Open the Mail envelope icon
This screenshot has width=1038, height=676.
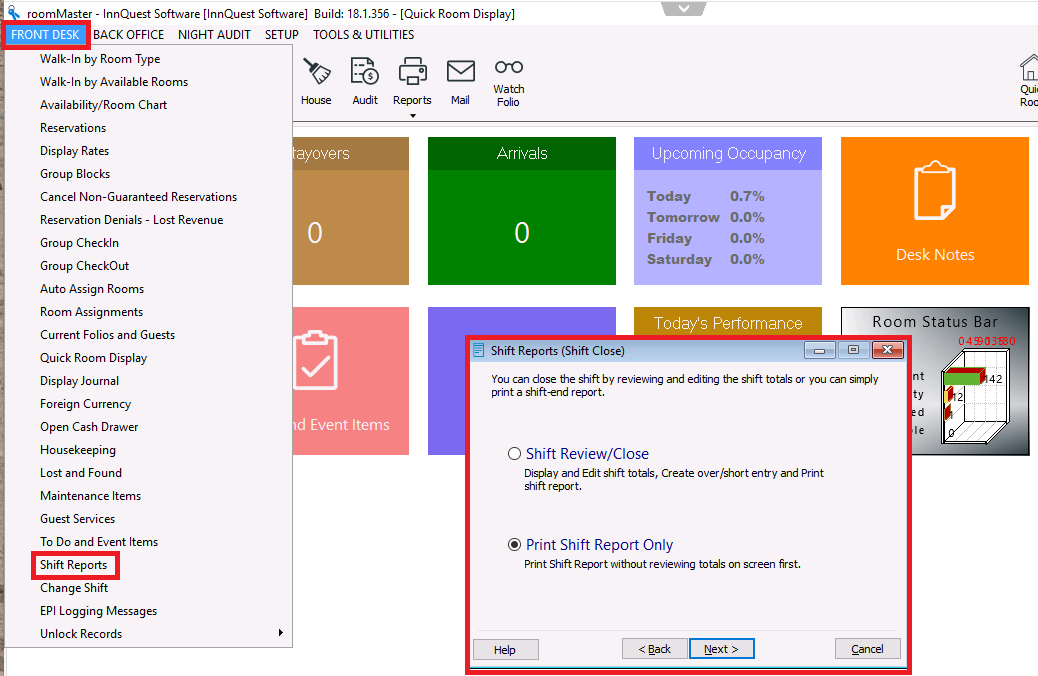[460, 73]
